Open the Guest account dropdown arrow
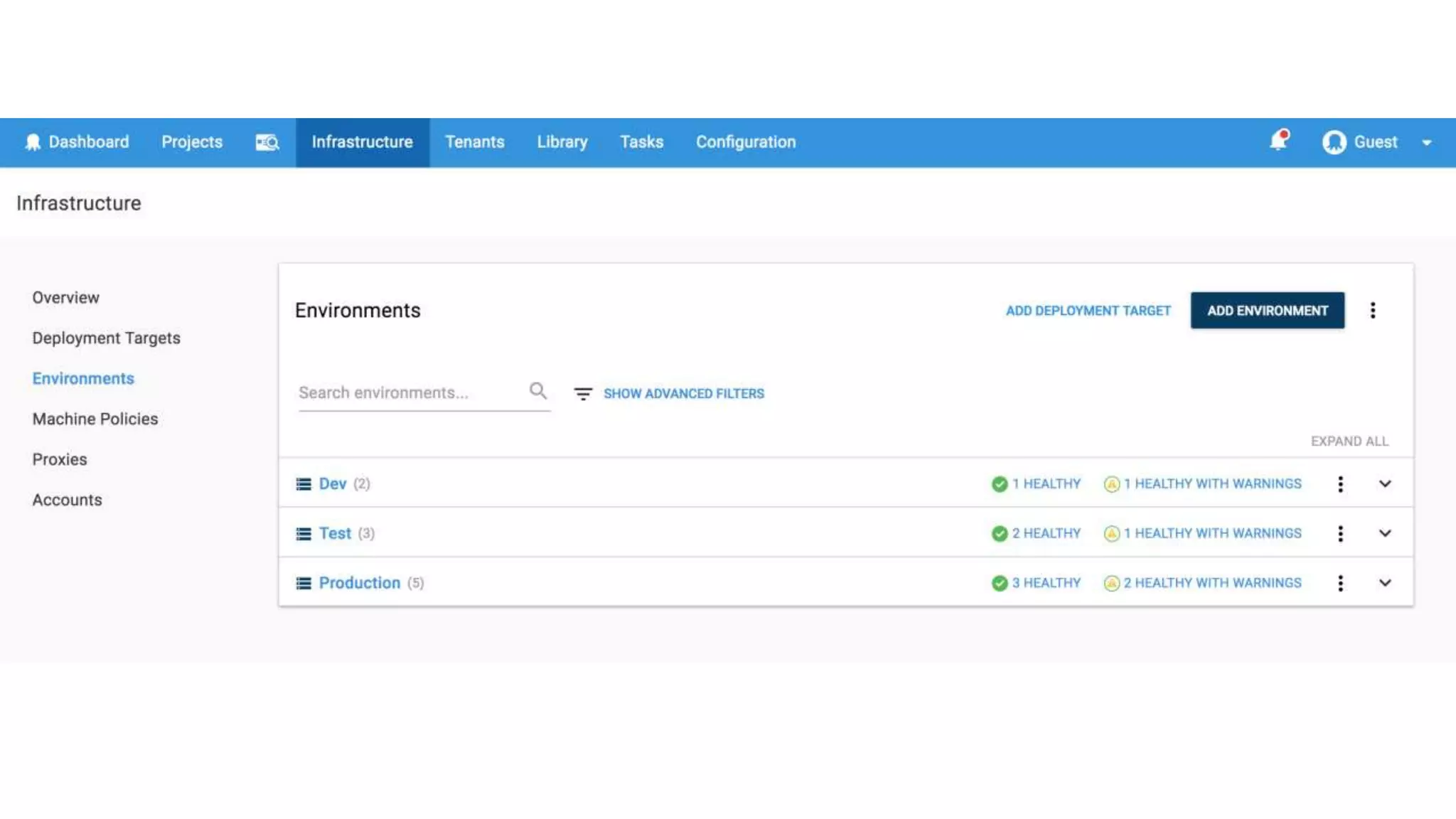This screenshot has width=1456, height=819. coord(1426,143)
